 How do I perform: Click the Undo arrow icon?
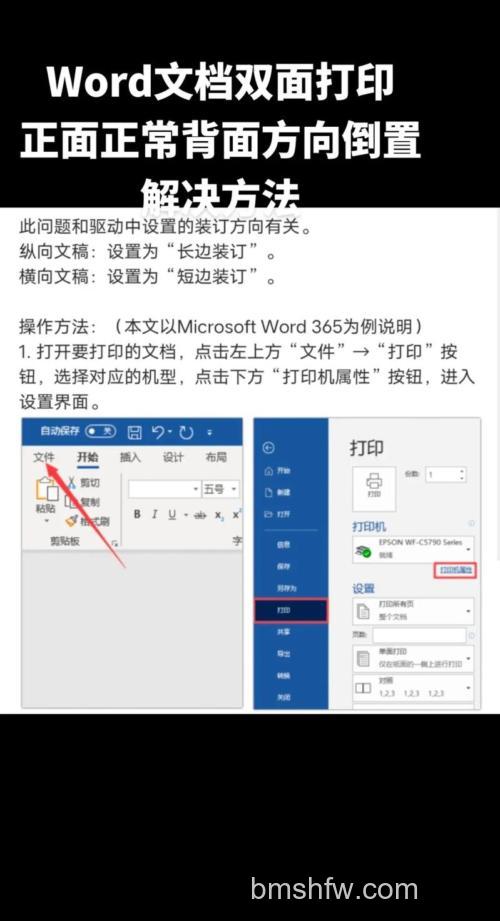[157, 432]
